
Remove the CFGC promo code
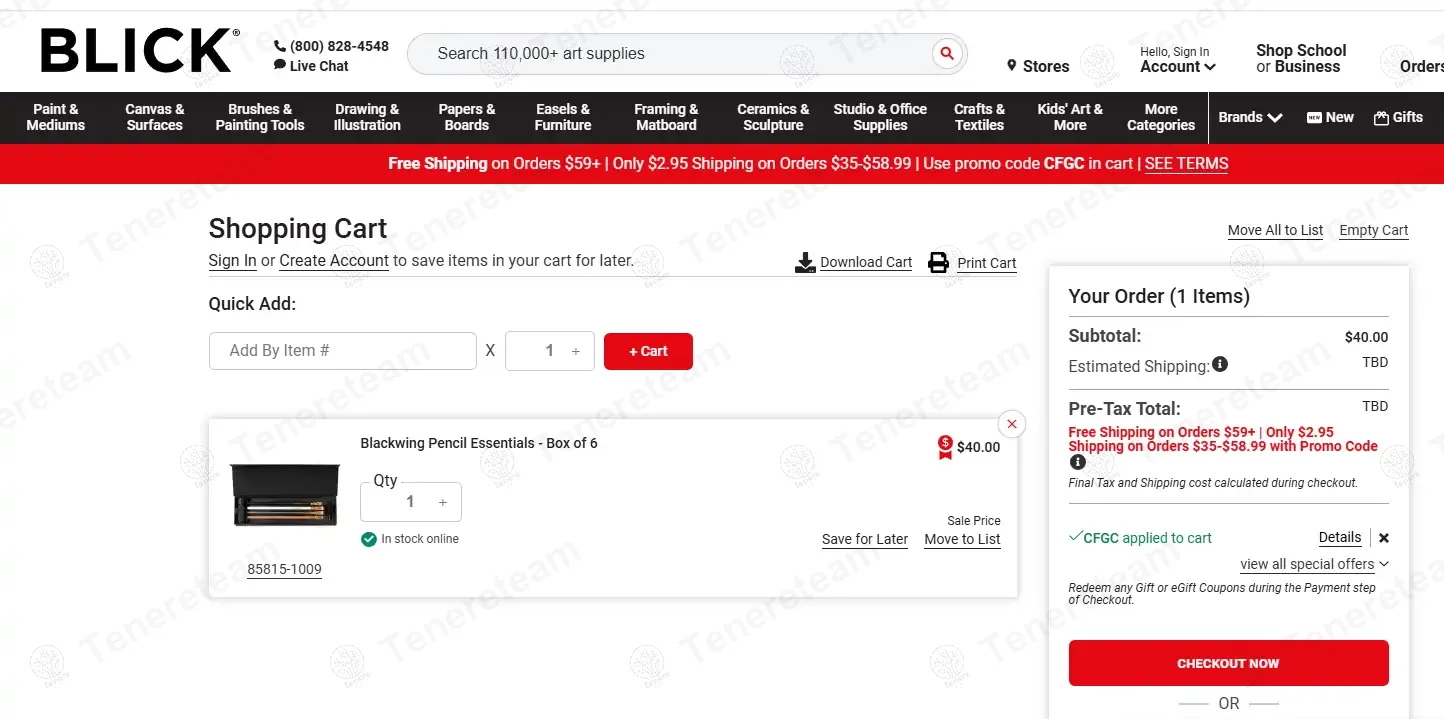(1384, 538)
